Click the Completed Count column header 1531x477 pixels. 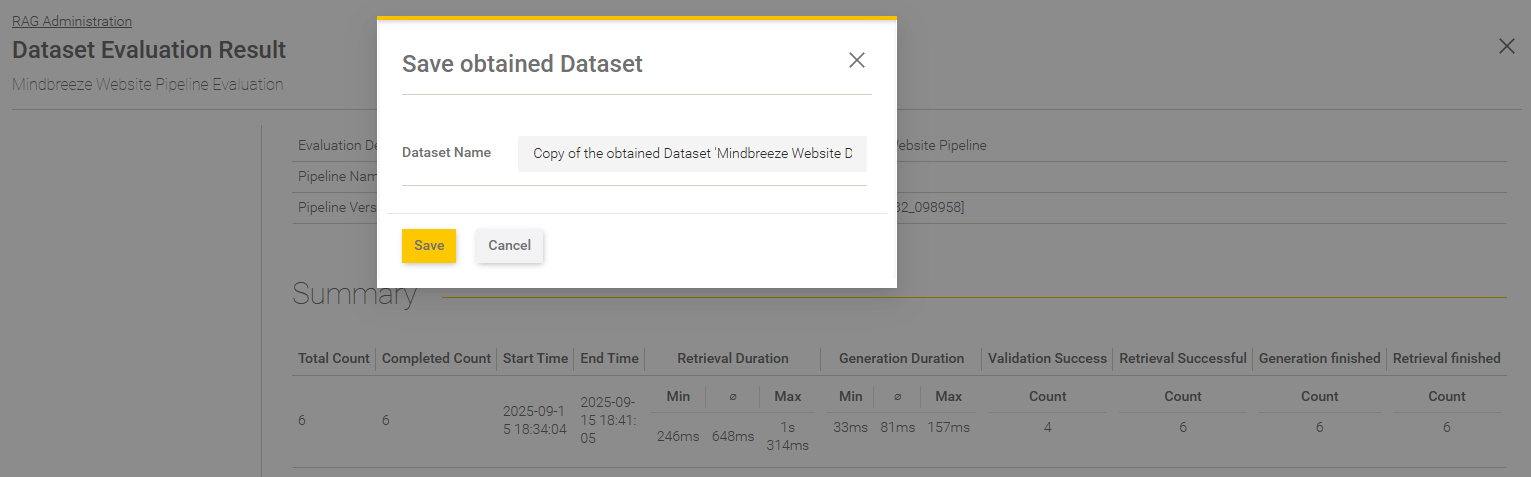436,358
